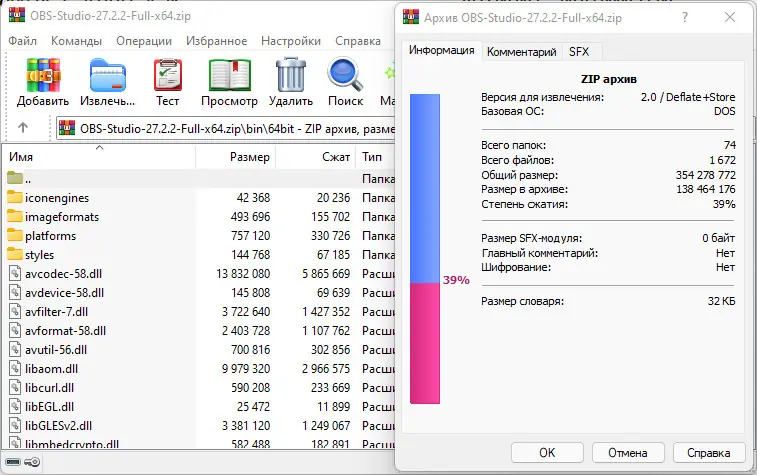The image size is (757, 475).
Task: Click the Удалить trash bin icon
Action: pyautogui.click(x=291, y=74)
